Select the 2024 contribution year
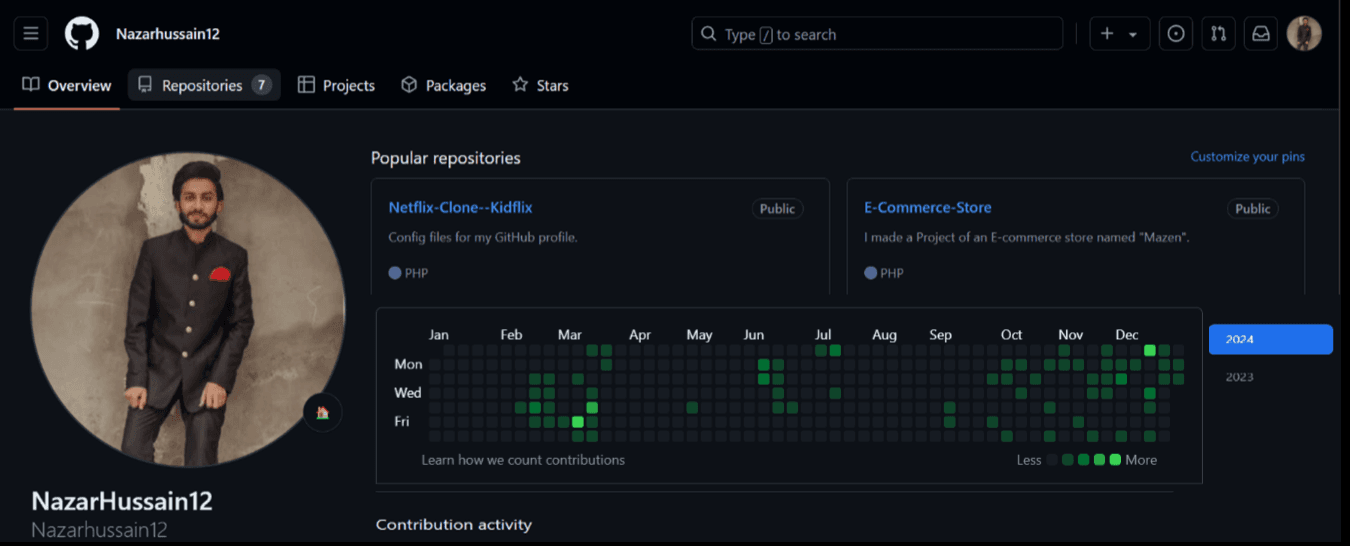 (1270, 340)
